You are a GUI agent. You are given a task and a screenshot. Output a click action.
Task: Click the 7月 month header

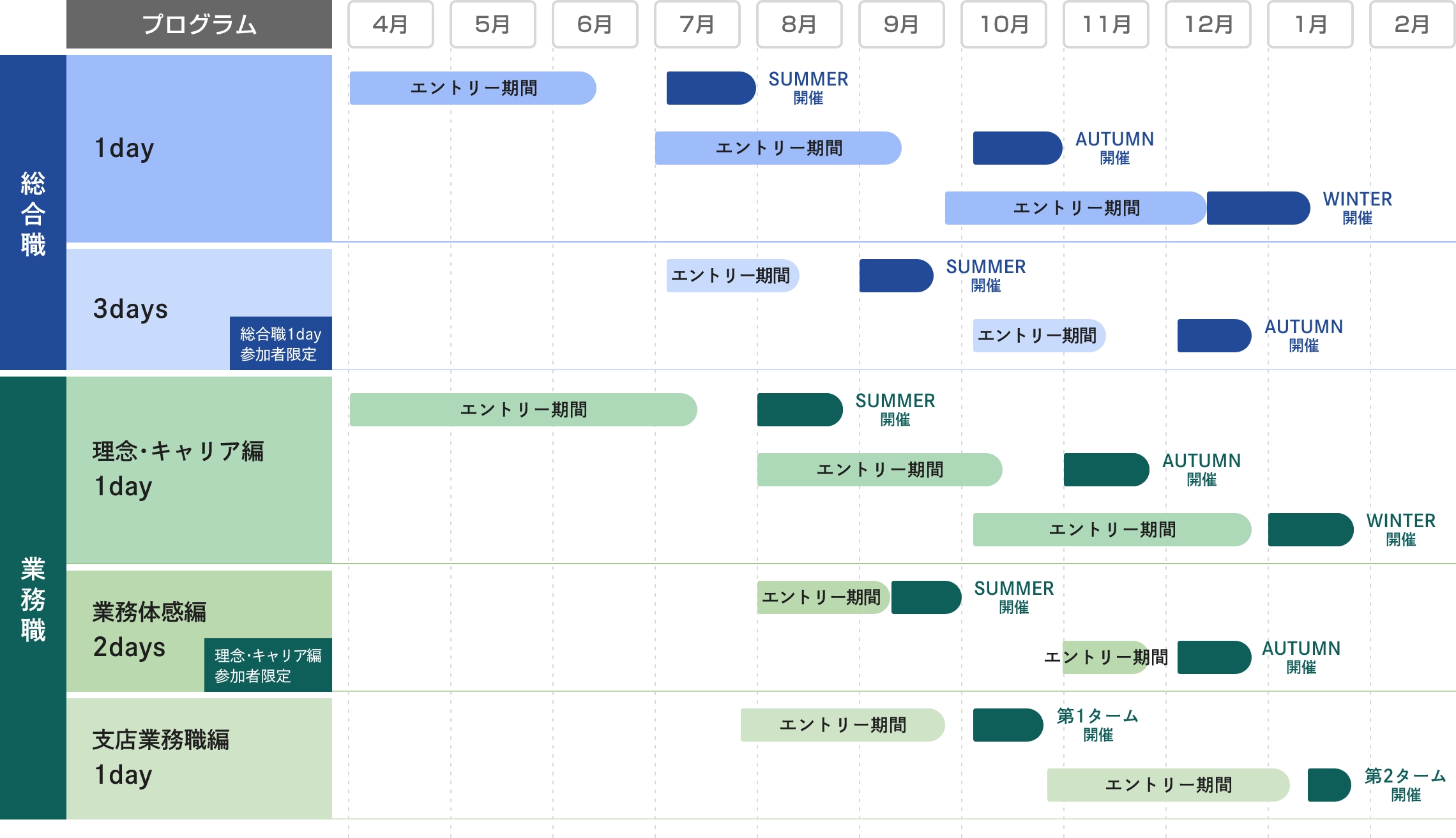click(697, 25)
